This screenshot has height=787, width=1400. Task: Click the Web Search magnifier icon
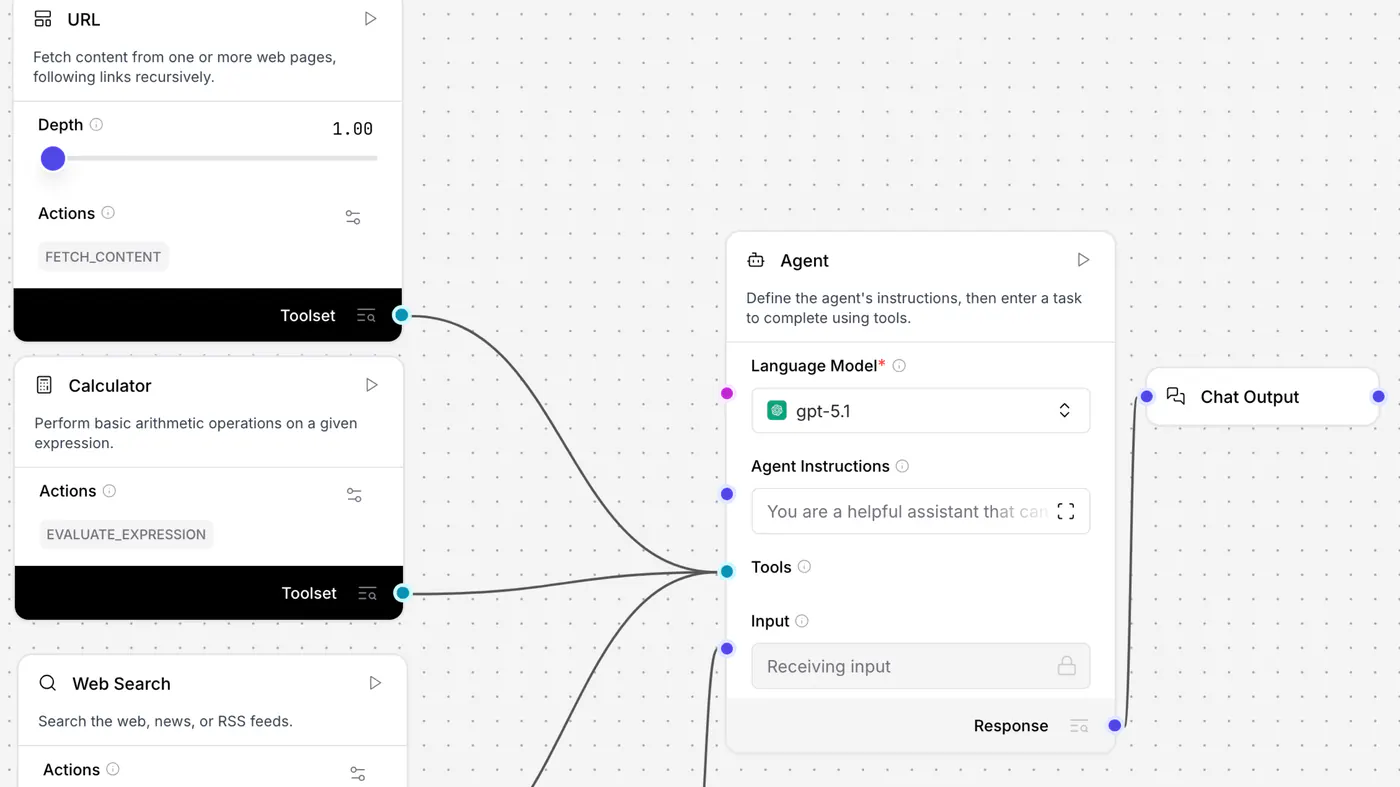point(47,683)
